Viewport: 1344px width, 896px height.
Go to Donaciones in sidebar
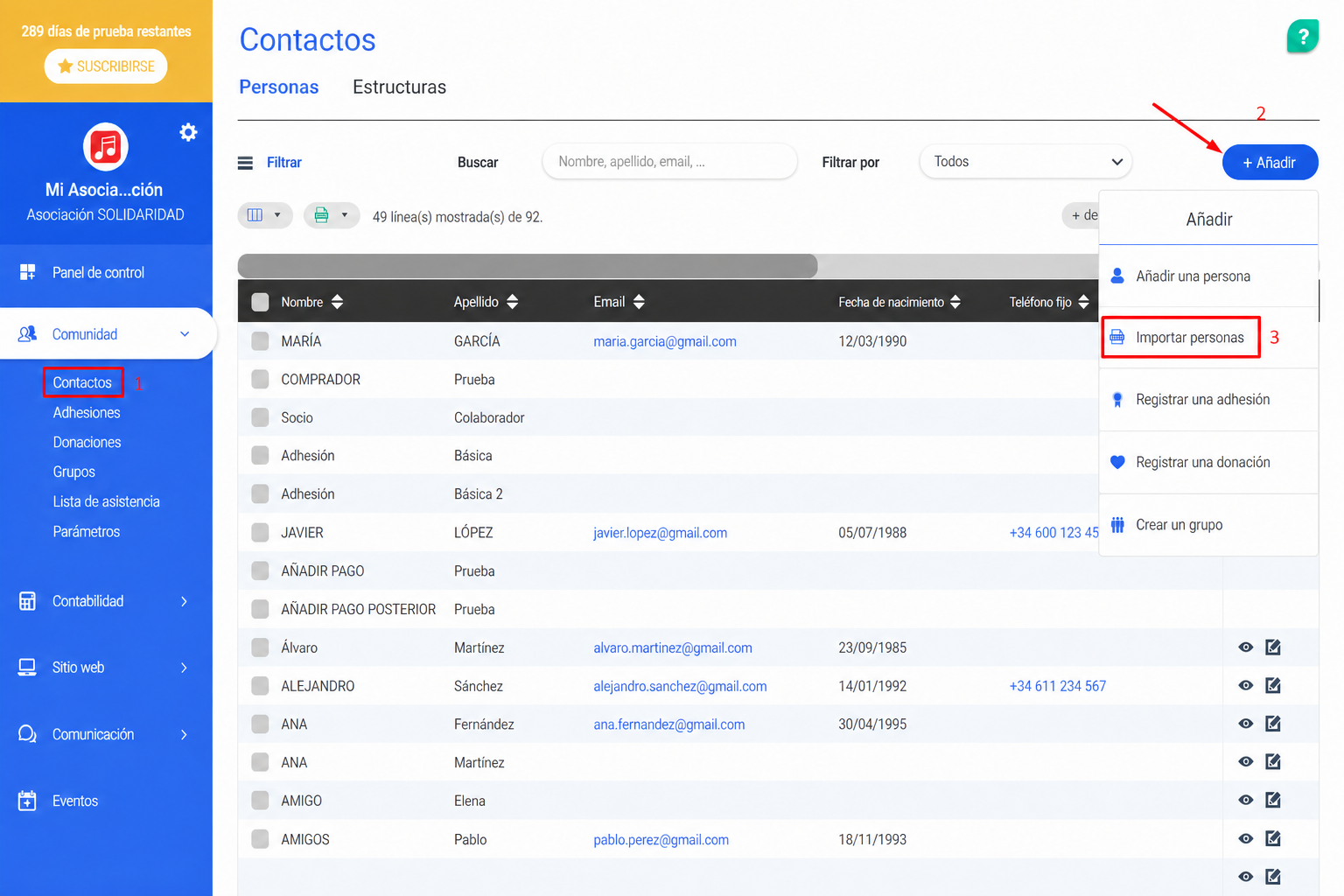click(87, 442)
